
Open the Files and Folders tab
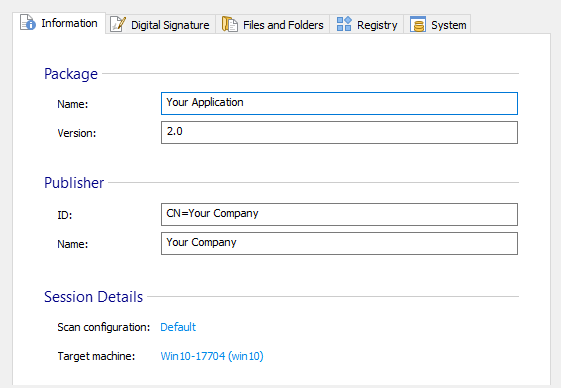point(273,24)
